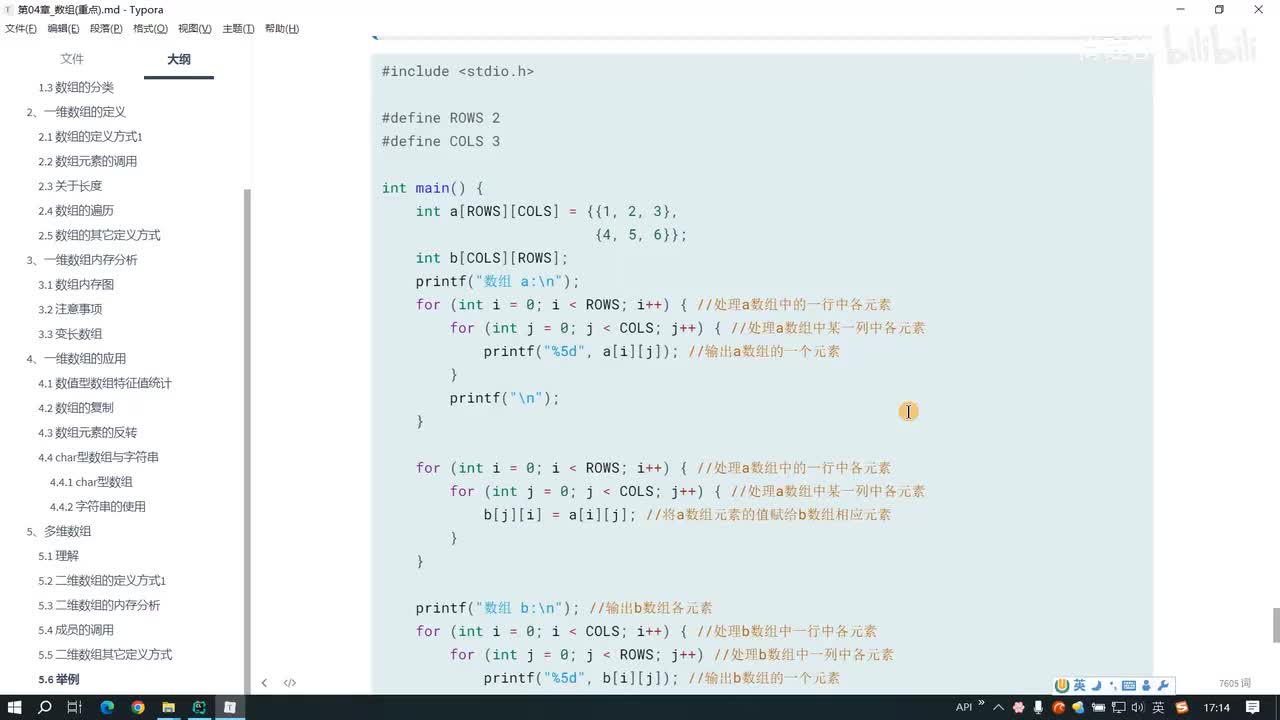Go to outline heading 2、一维数组的定义

pyautogui.click(x=76, y=112)
